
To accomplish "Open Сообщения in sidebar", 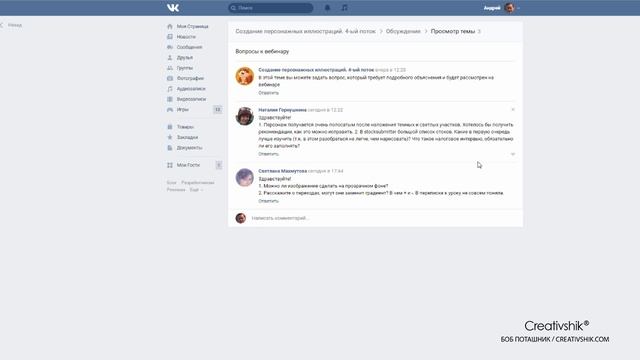I will point(189,47).
